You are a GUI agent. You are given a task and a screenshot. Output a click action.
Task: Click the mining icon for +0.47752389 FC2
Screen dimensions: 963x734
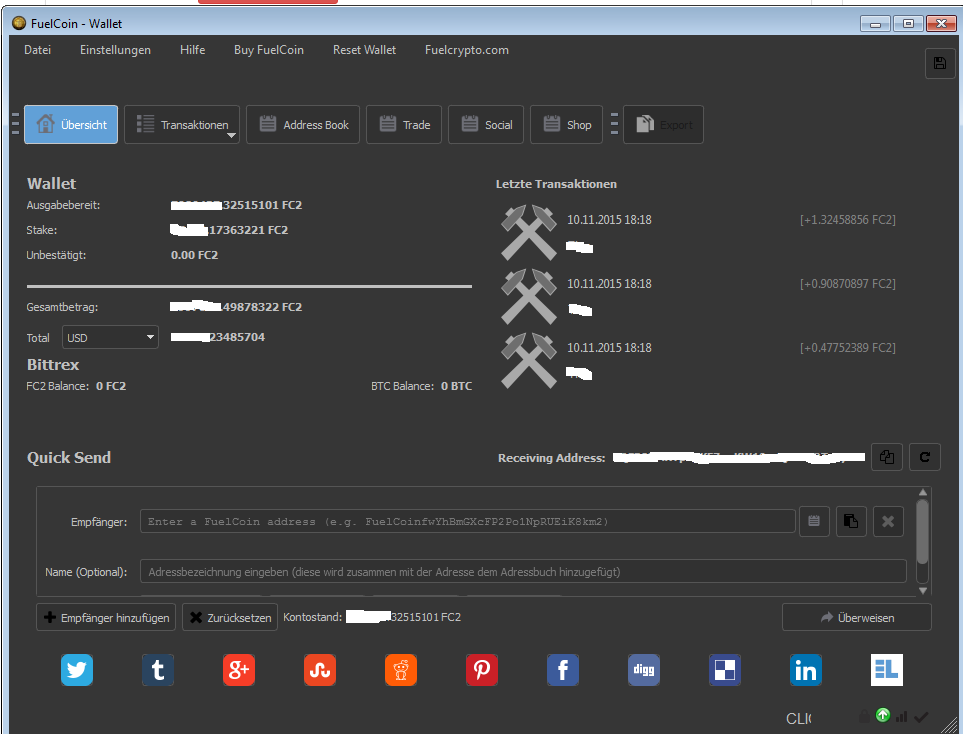pos(529,361)
